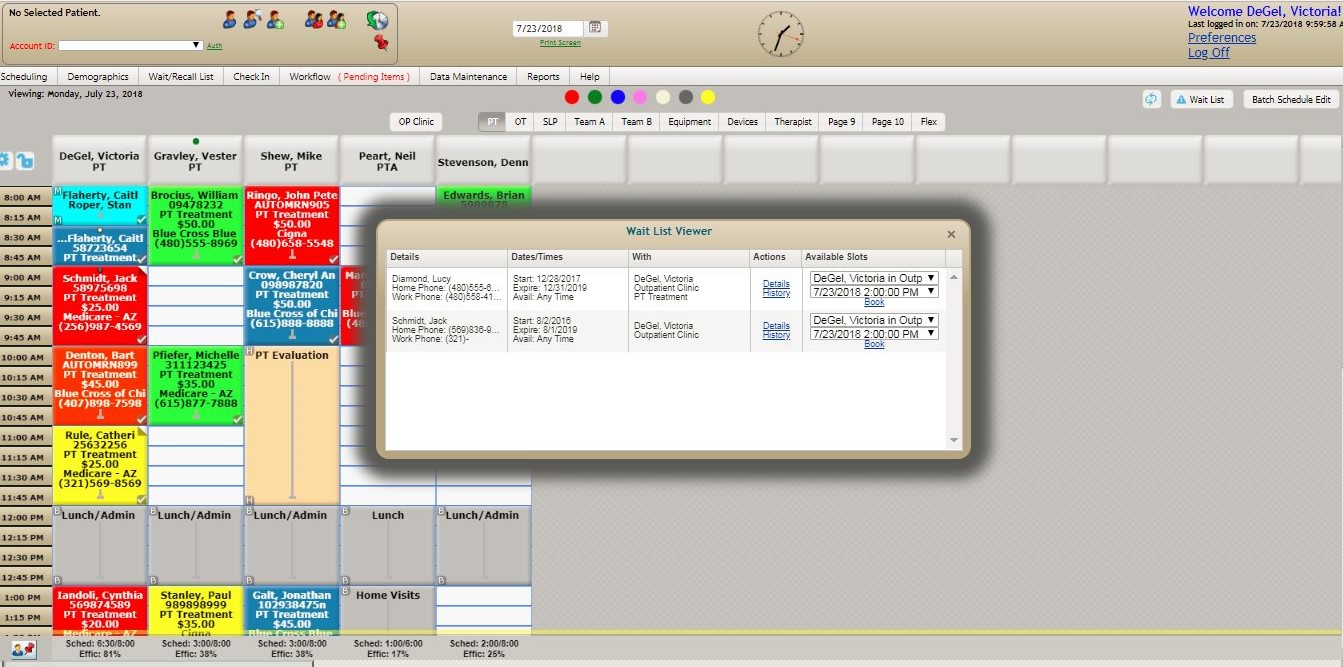Open History for Schmidt, Jack
This screenshot has height=667, width=1343.
click(776, 335)
